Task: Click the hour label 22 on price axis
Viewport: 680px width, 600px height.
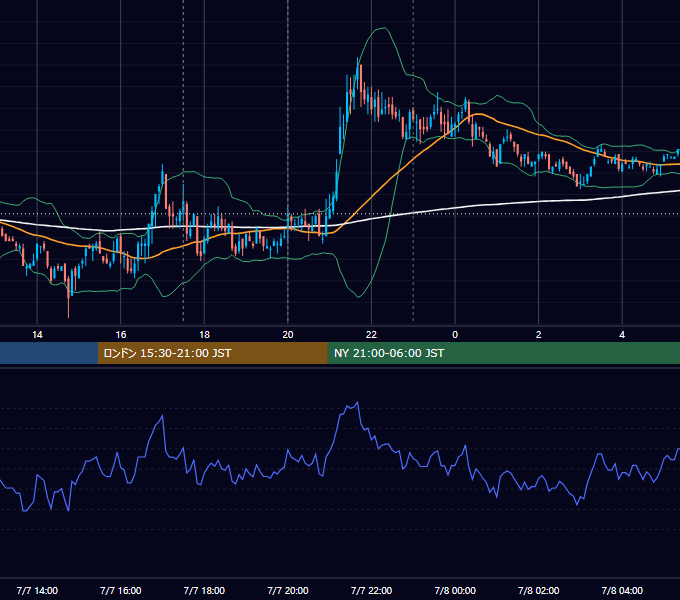Action: pos(371,335)
